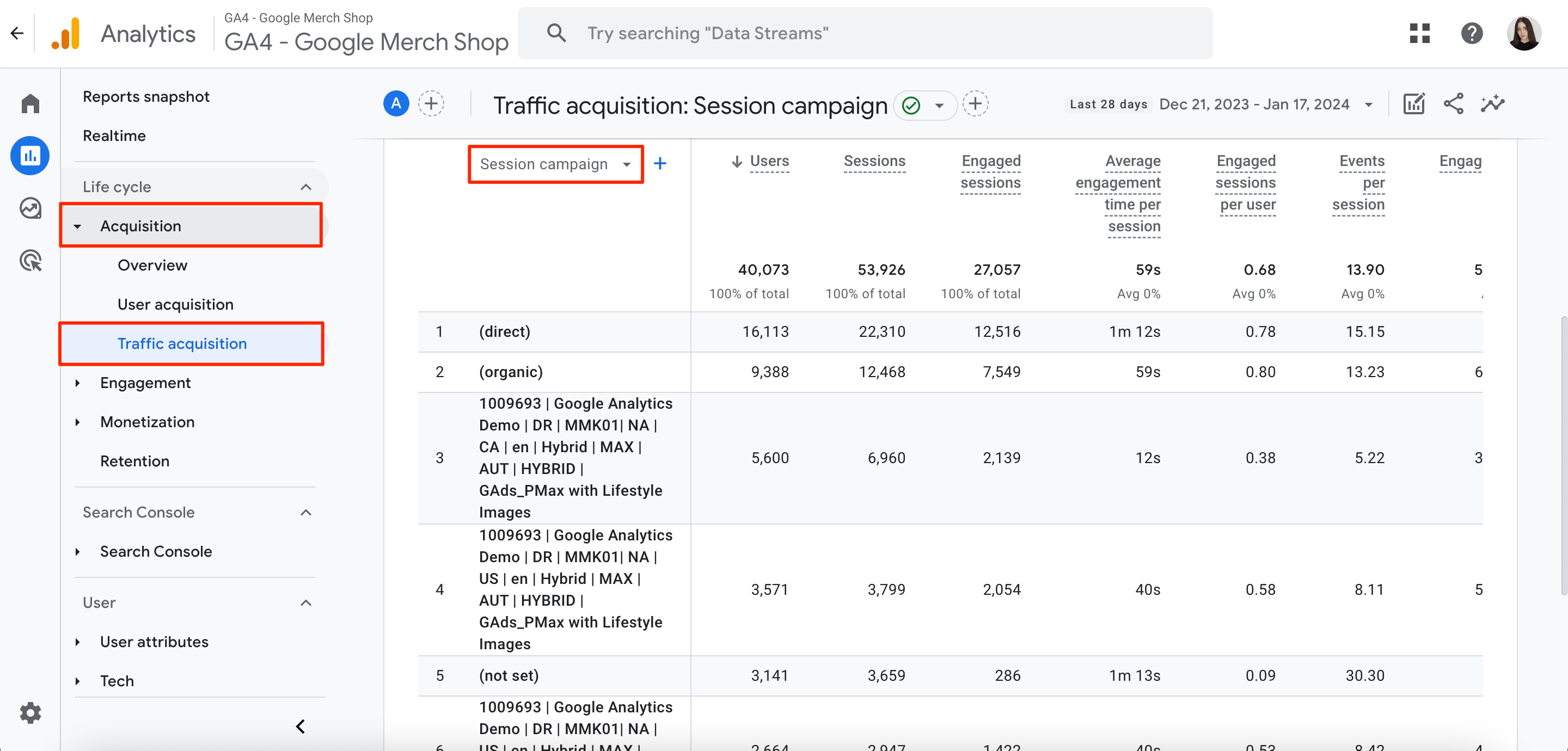Open Admin settings gear
Viewport: 1568px width, 751px height.
click(30, 712)
